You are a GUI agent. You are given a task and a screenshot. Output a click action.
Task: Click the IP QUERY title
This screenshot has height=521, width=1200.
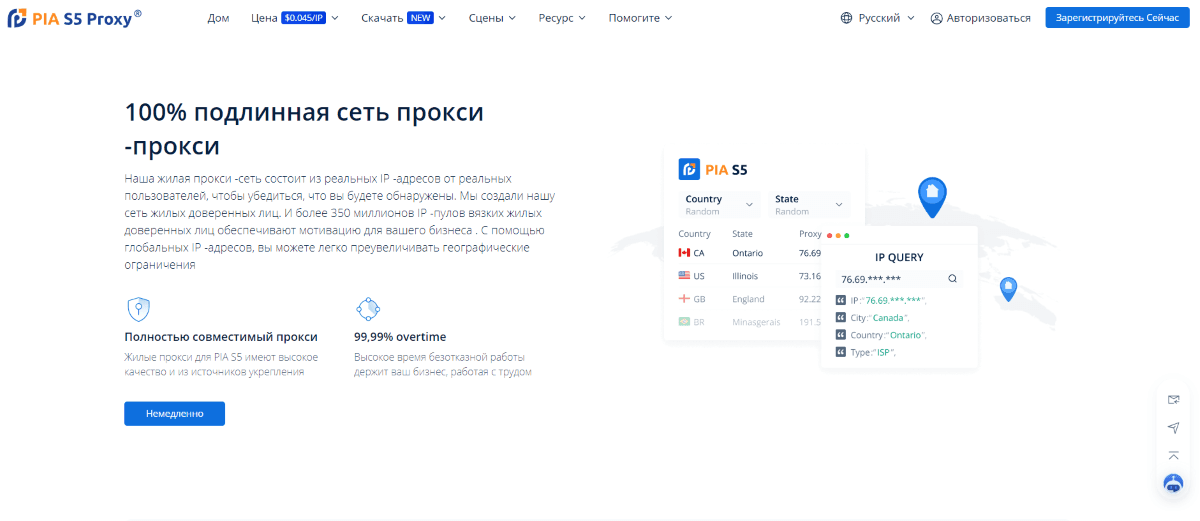pyautogui.click(x=899, y=257)
